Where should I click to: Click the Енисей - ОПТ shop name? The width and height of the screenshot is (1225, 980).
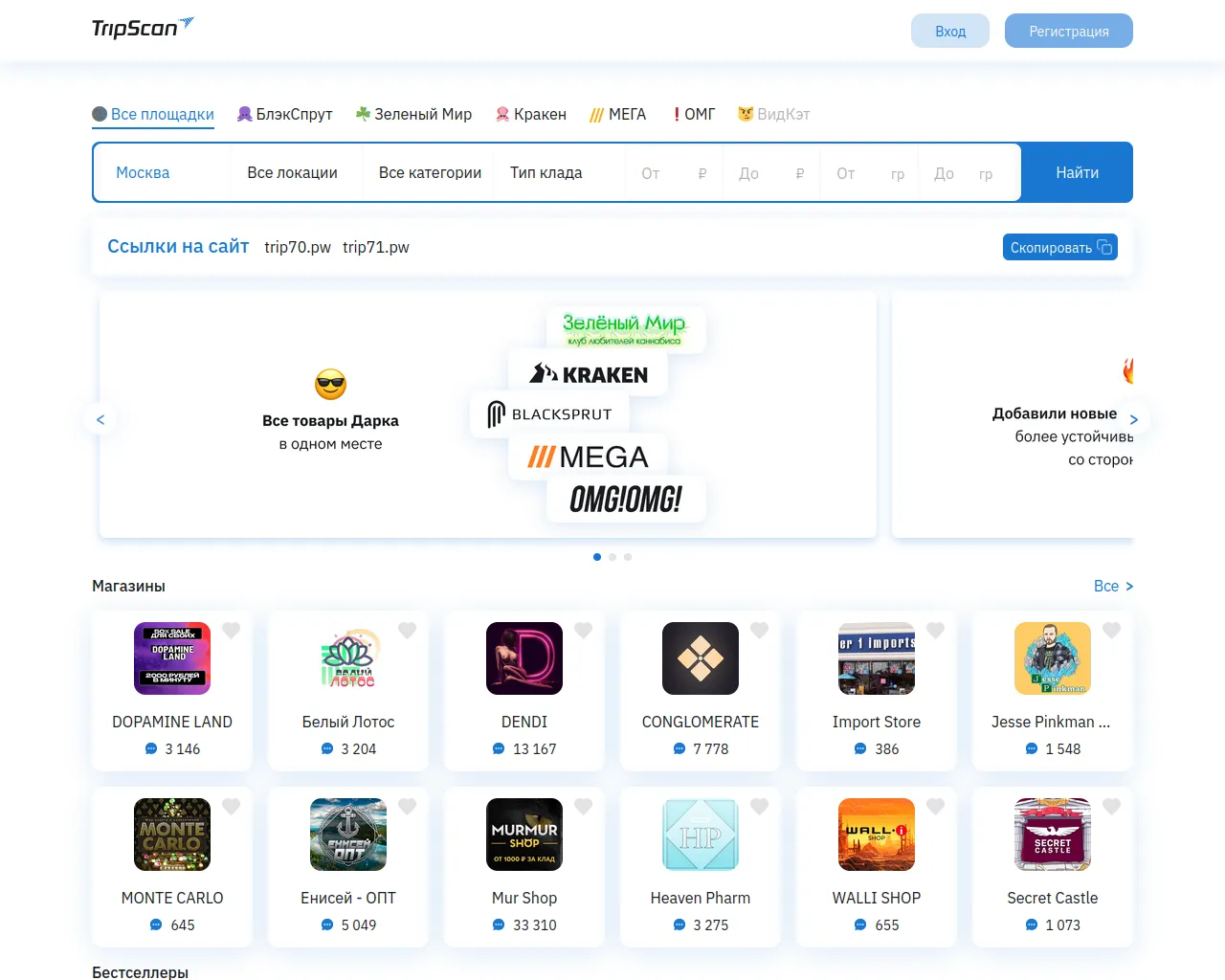coord(348,898)
